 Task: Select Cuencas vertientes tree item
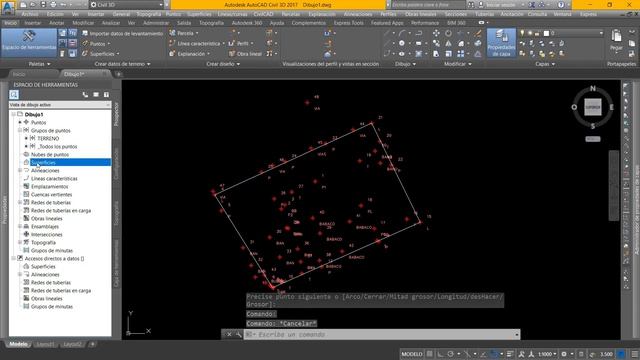51,195
